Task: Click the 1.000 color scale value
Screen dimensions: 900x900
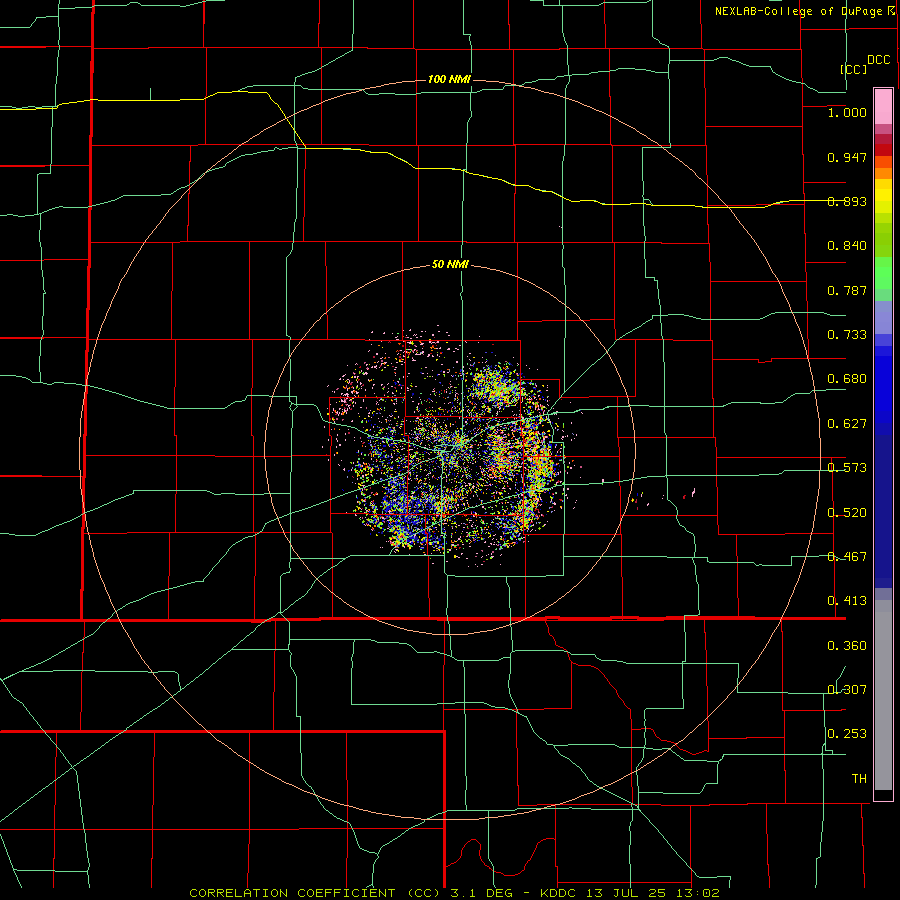Action: click(847, 112)
